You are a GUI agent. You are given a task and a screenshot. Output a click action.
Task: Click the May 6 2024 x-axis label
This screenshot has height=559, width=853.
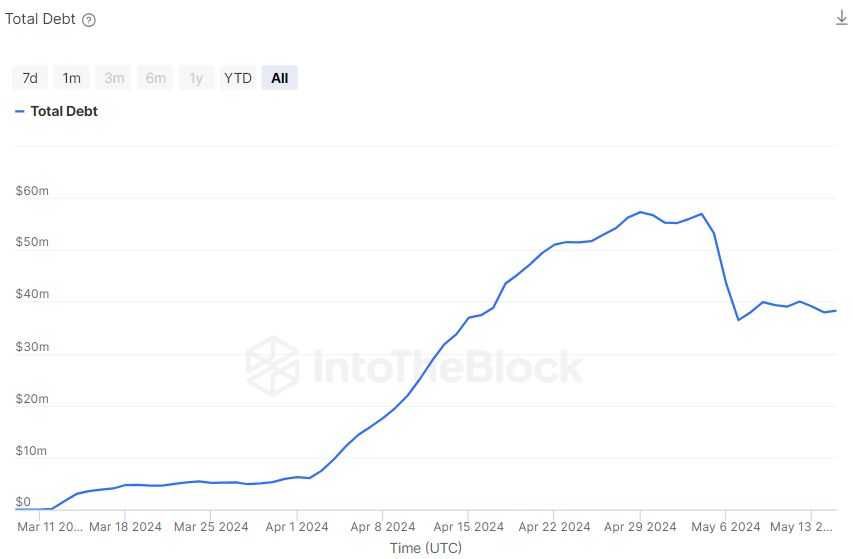tap(727, 526)
